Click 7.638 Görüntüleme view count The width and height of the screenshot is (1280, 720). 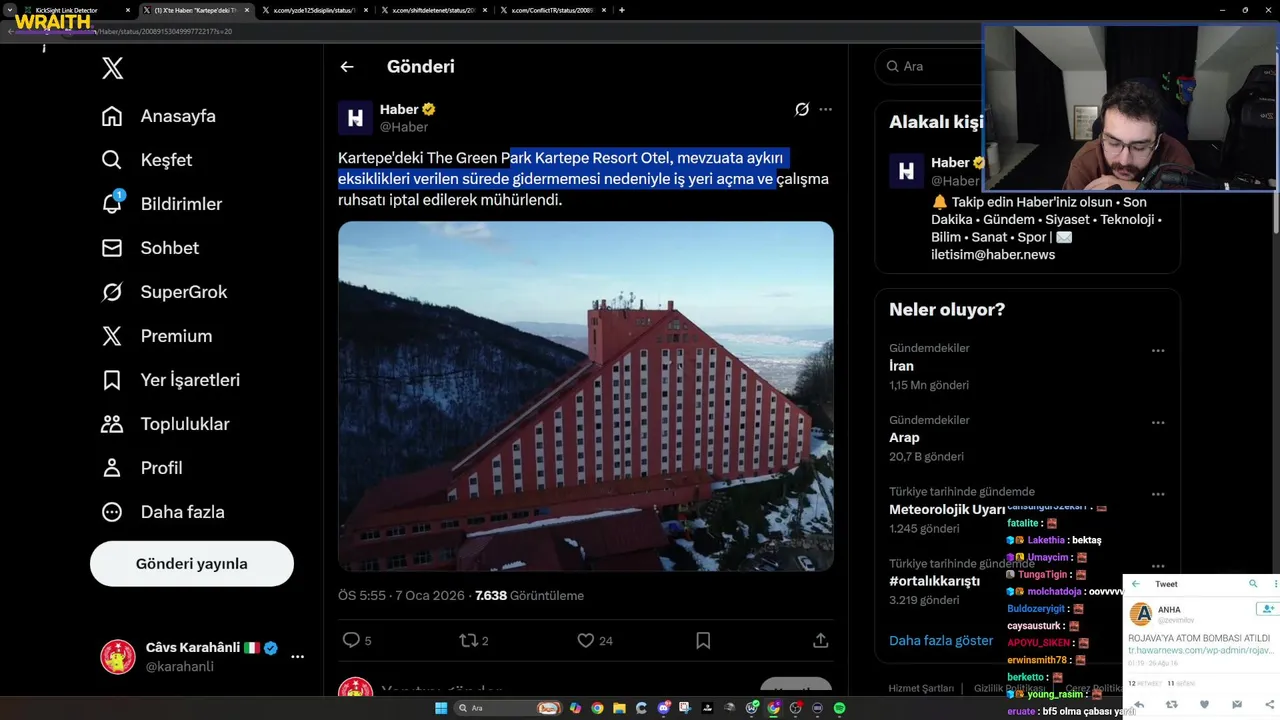pos(529,595)
